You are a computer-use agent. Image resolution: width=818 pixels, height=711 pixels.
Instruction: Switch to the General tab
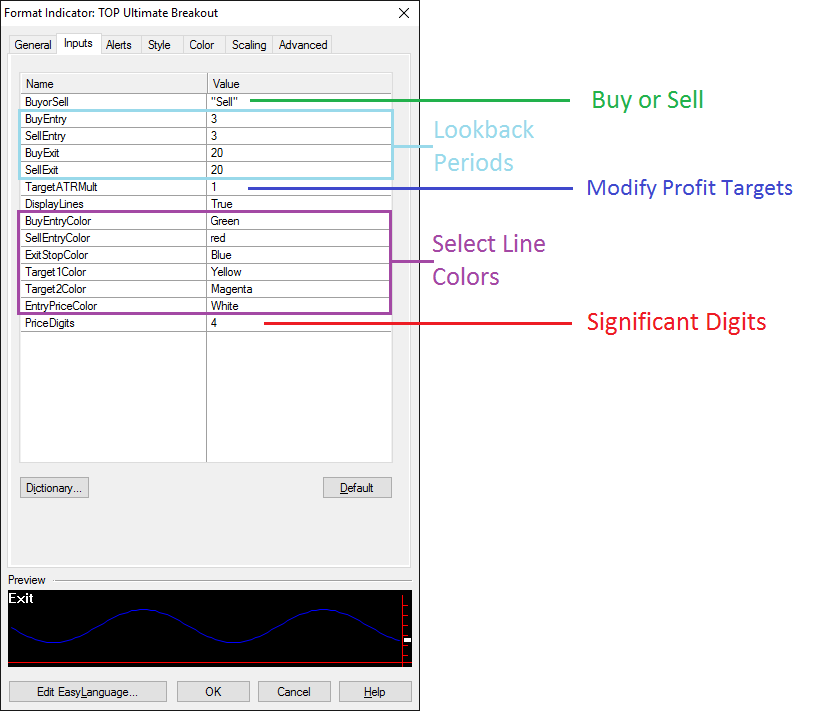33,45
